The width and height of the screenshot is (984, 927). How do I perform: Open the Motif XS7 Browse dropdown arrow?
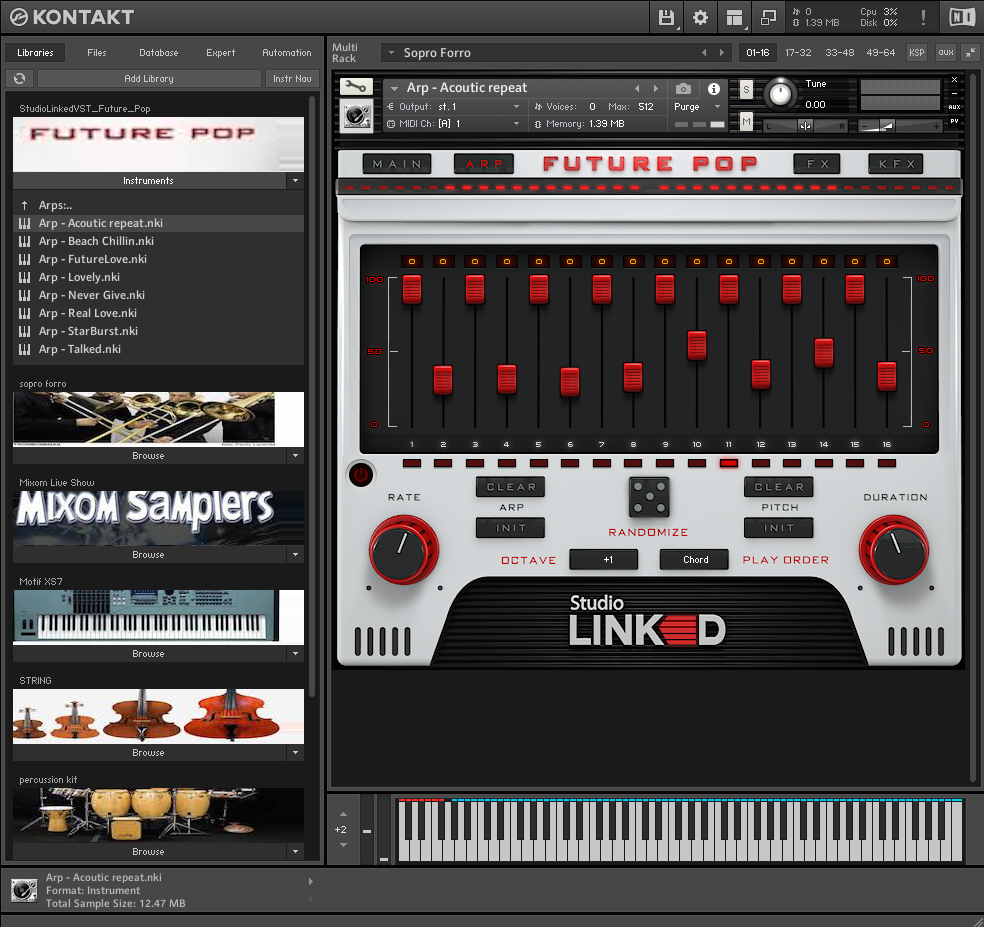pos(296,653)
